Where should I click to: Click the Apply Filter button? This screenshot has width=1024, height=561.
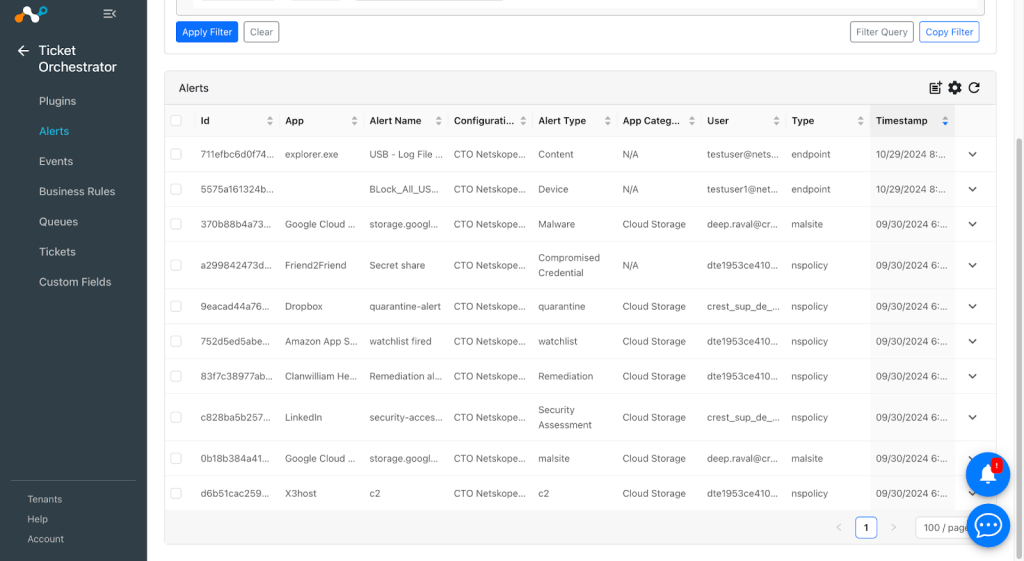207,32
